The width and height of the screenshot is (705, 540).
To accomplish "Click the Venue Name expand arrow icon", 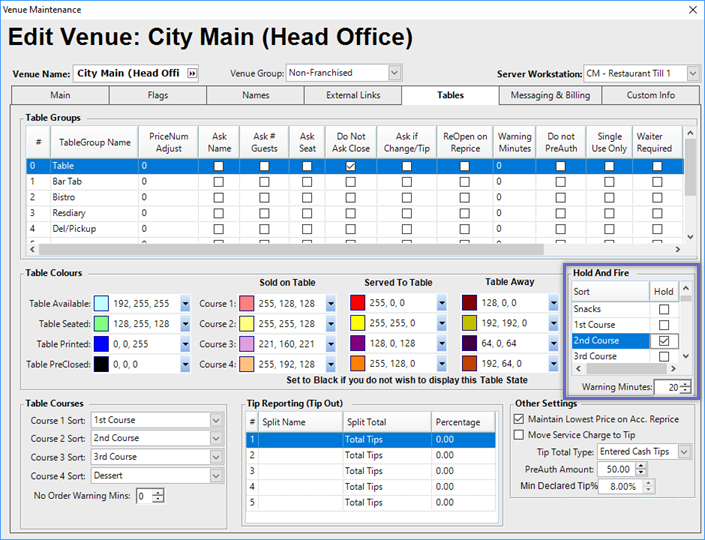I will pyautogui.click(x=193, y=73).
